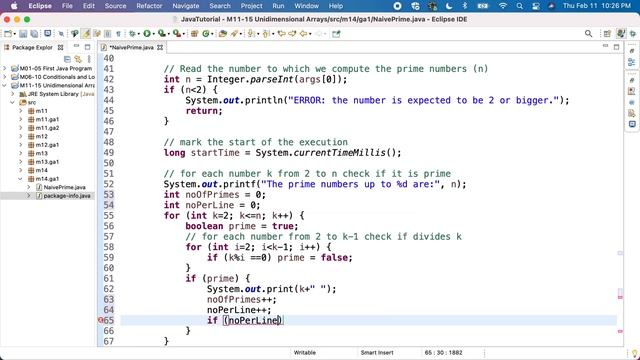Toggle Link with Editor in Package Explorer
Image resolution: width=640 pixels, height=360 pixels.
(78, 59)
